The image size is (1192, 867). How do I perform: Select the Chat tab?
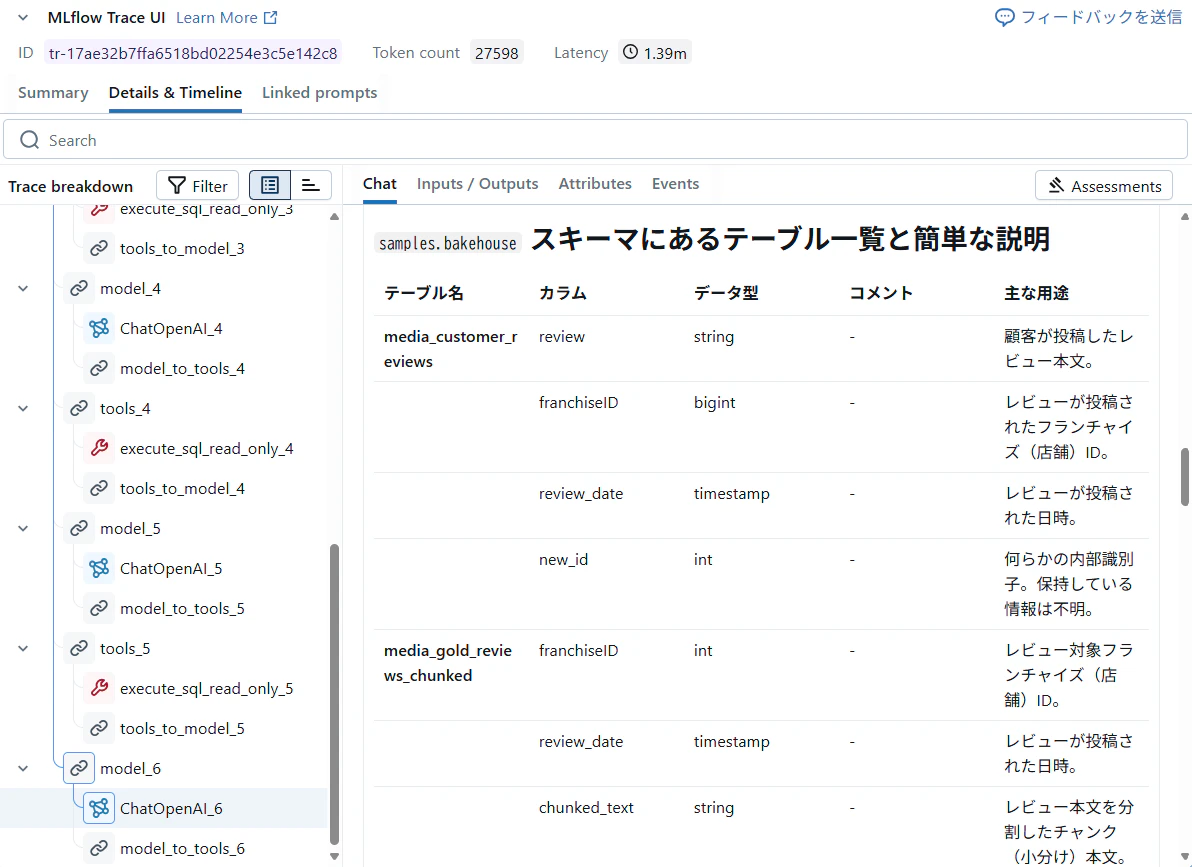(379, 184)
